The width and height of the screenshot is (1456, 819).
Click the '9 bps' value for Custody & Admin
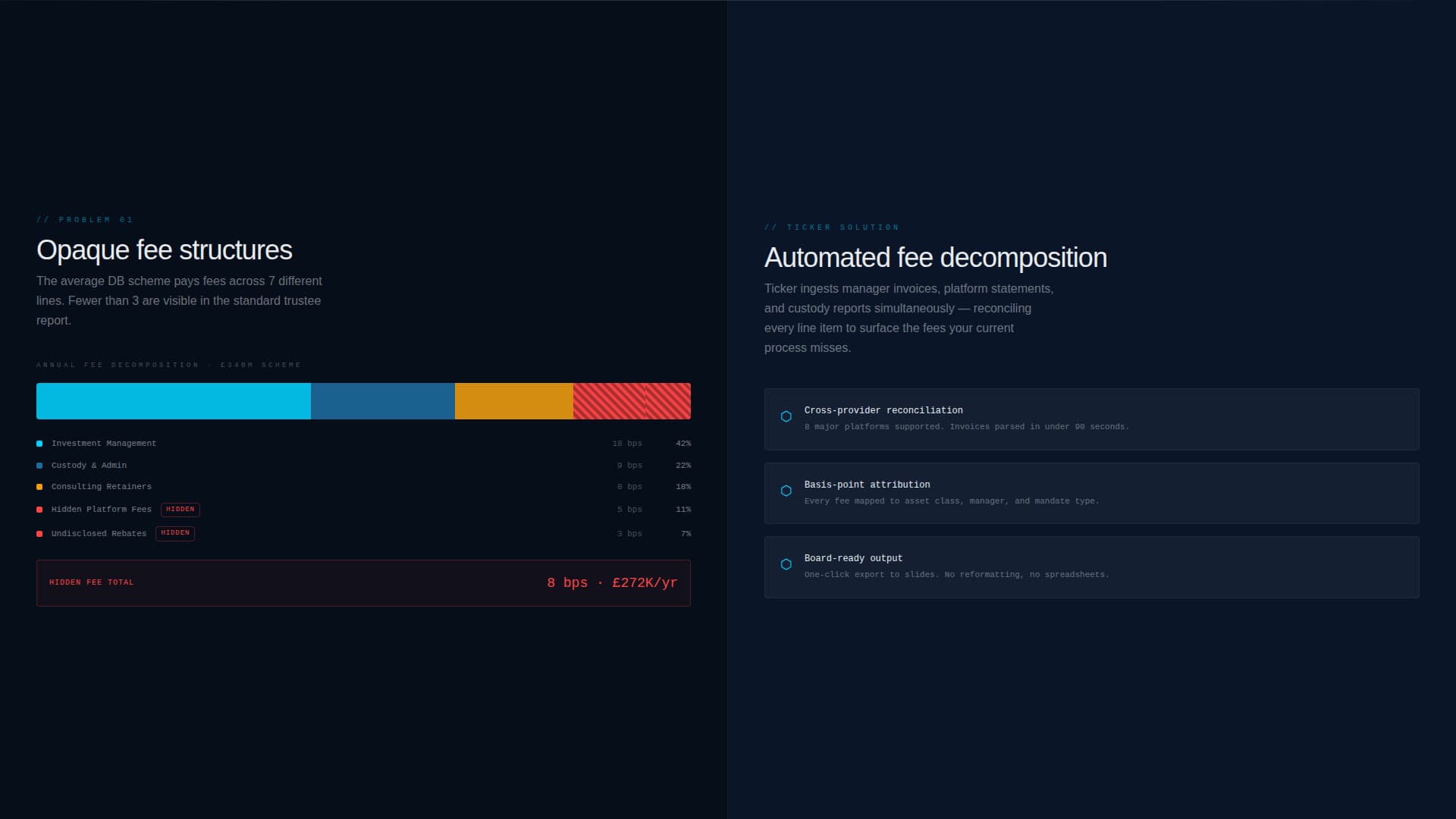[x=629, y=466]
